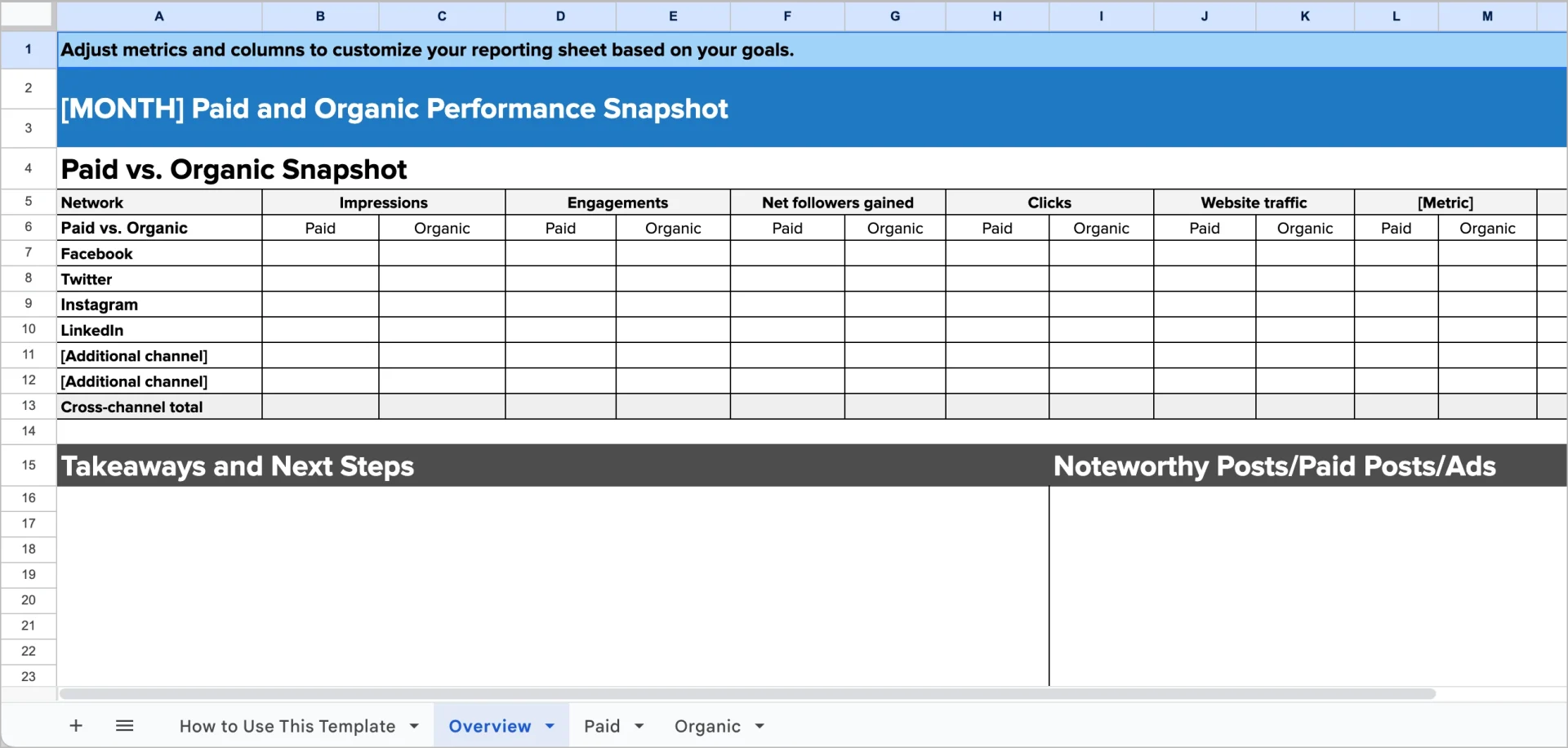Viewport: 1568px width, 748px height.
Task: Select the Cross-channel total cell
Action: [131, 406]
